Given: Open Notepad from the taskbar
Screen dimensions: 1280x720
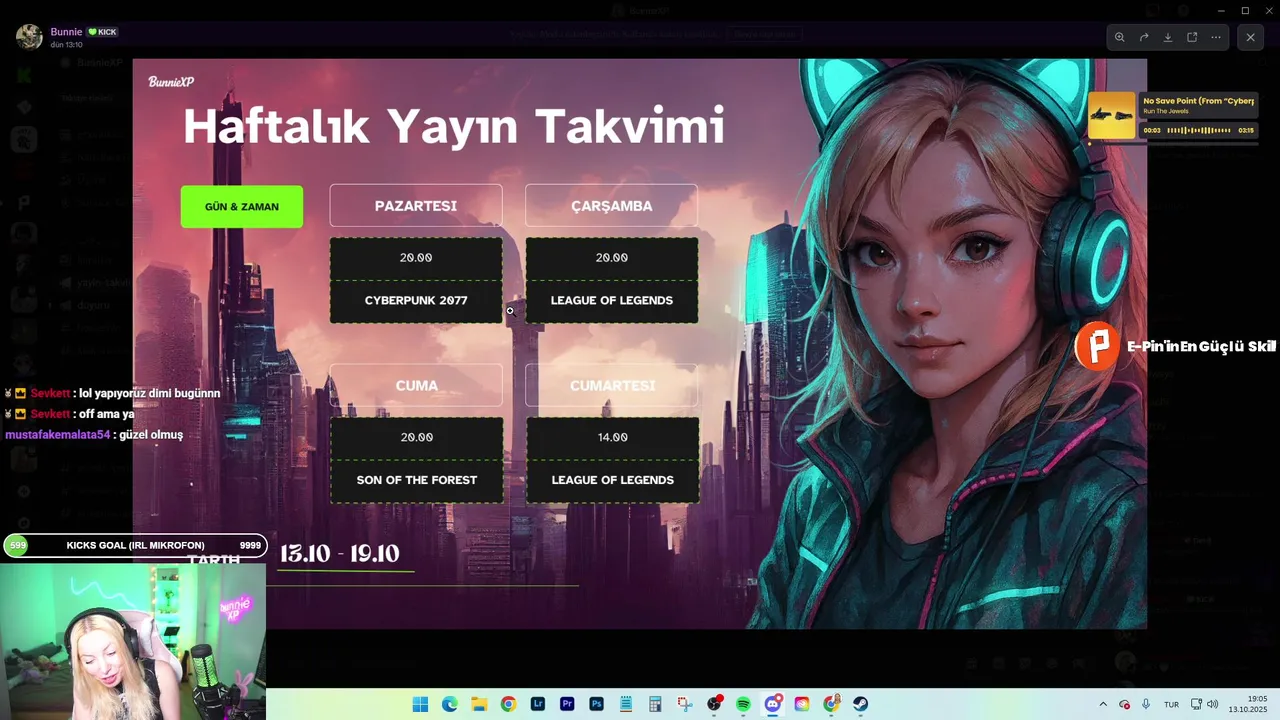Looking at the screenshot, I should [626, 704].
